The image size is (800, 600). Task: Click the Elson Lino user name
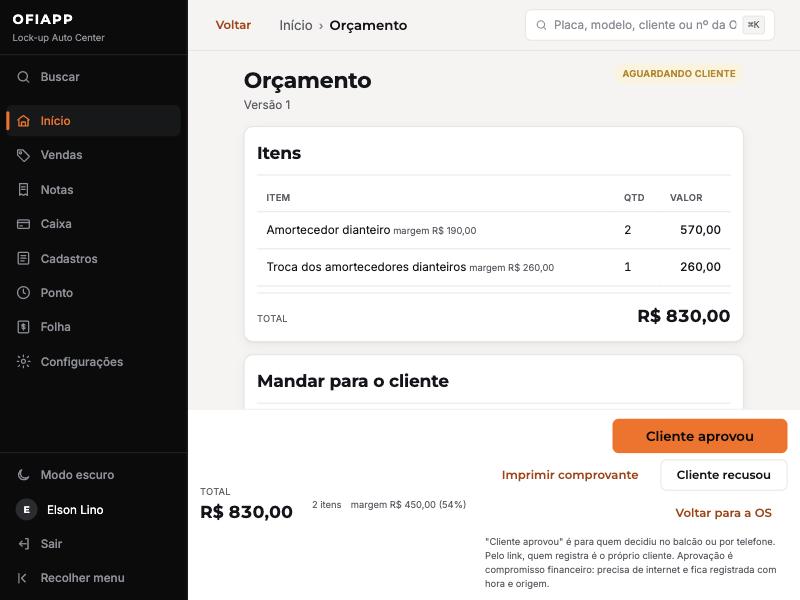(75, 510)
